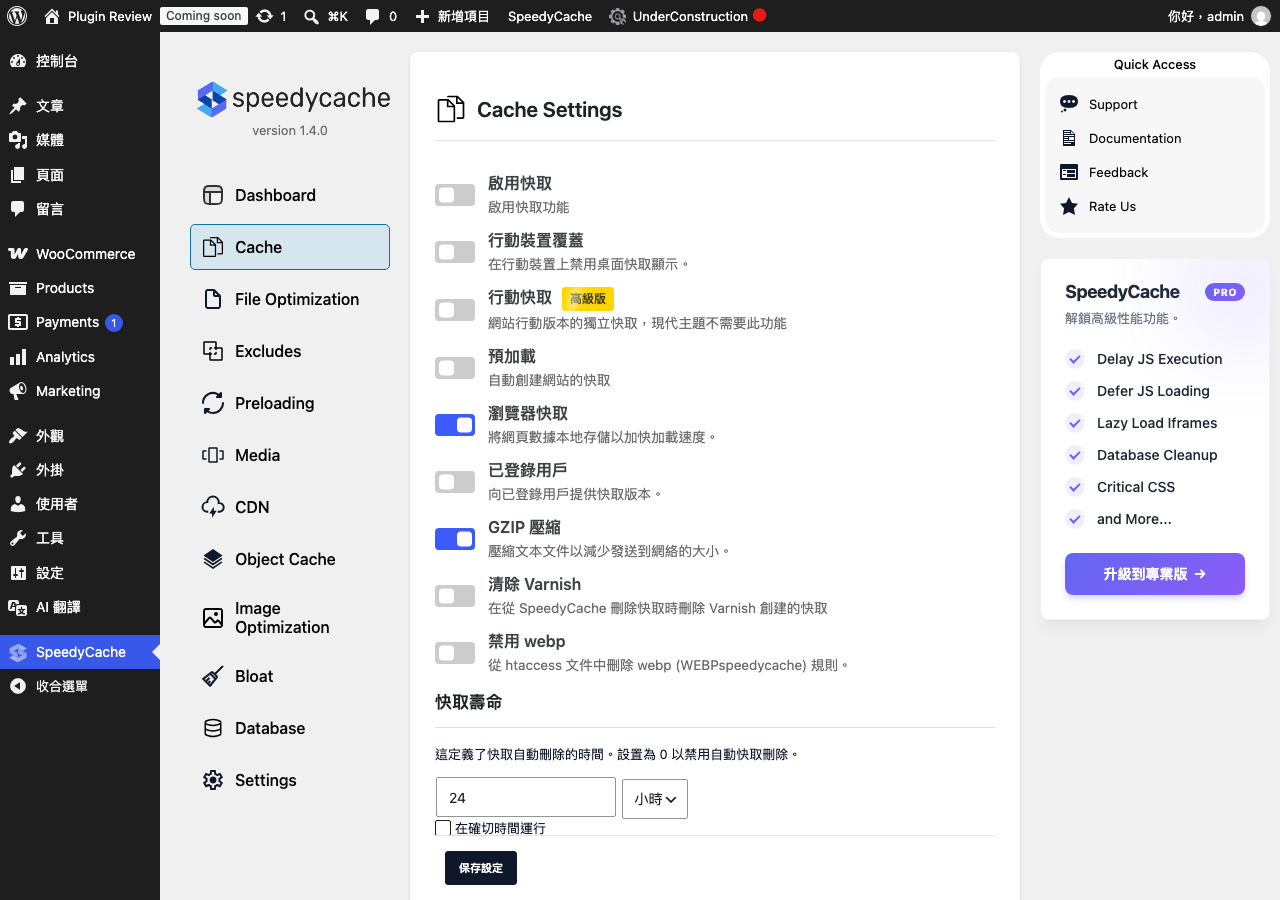Enable the 清除 Varnish toggle

(x=455, y=596)
